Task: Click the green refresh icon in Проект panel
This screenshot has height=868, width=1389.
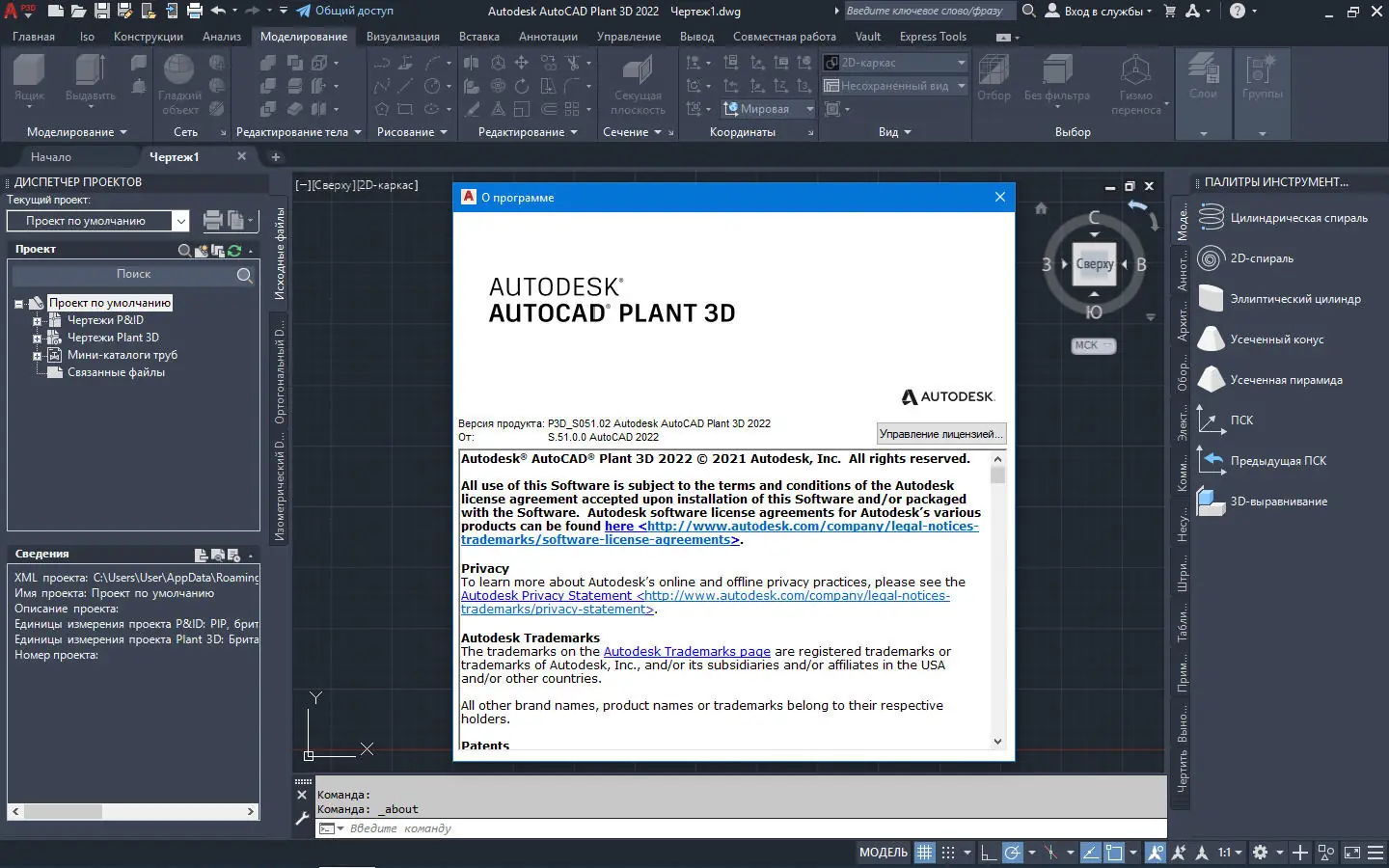Action: [x=234, y=251]
